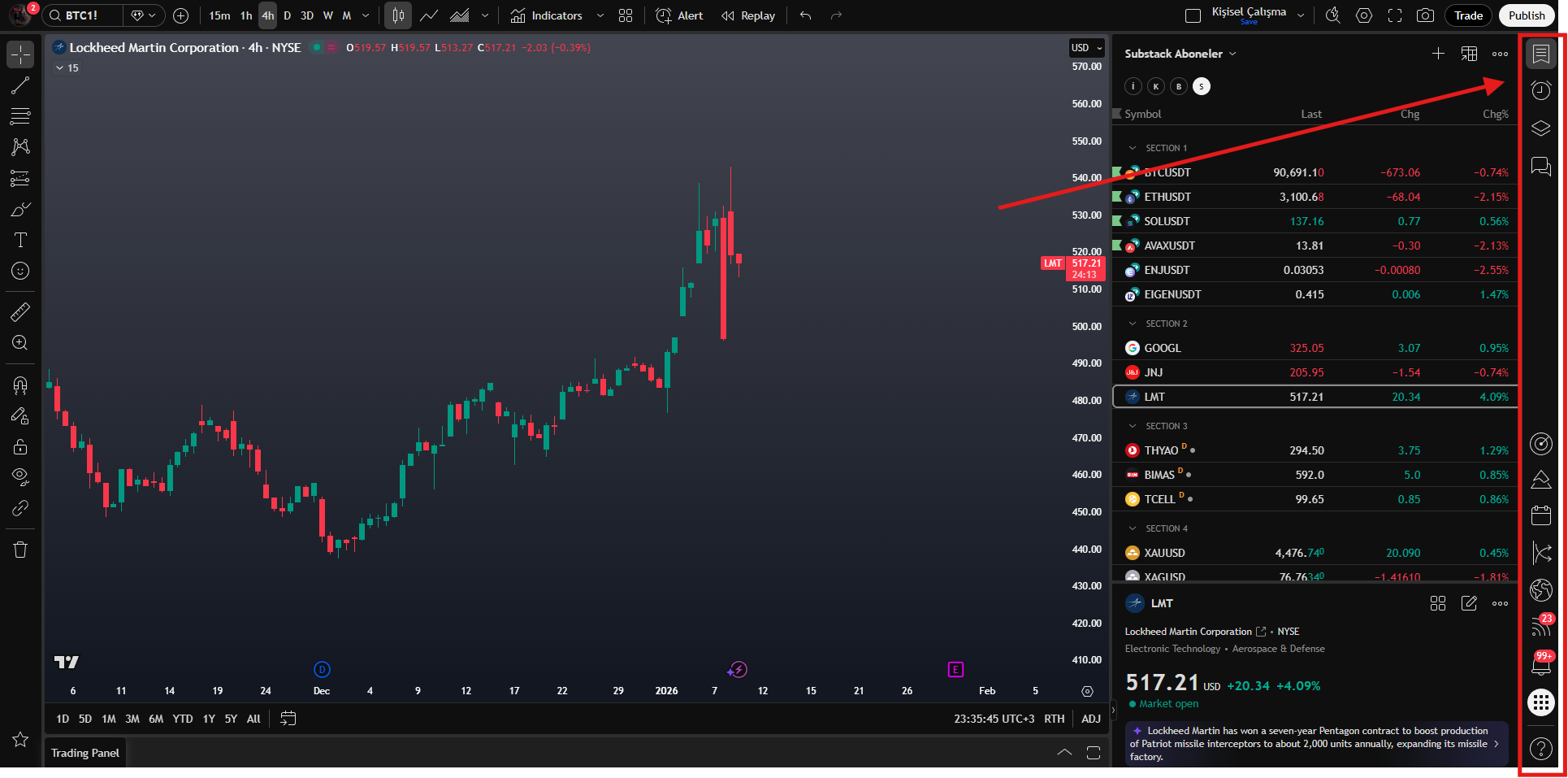Select the S list flag circle
This screenshot has height=778, width=1568.
pyautogui.click(x=1202, y=86)
